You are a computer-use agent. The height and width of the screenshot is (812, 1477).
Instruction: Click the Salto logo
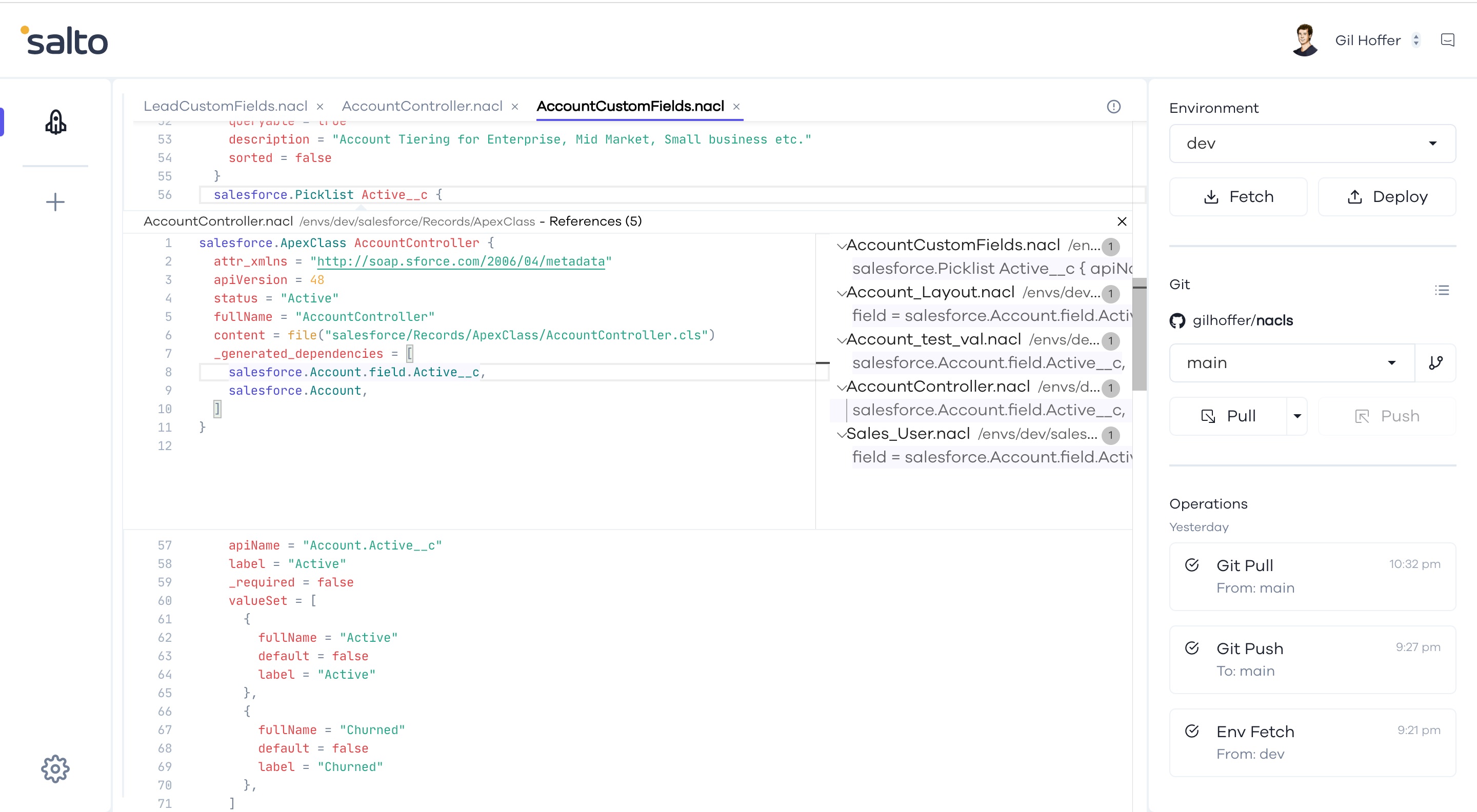(64, 40)
